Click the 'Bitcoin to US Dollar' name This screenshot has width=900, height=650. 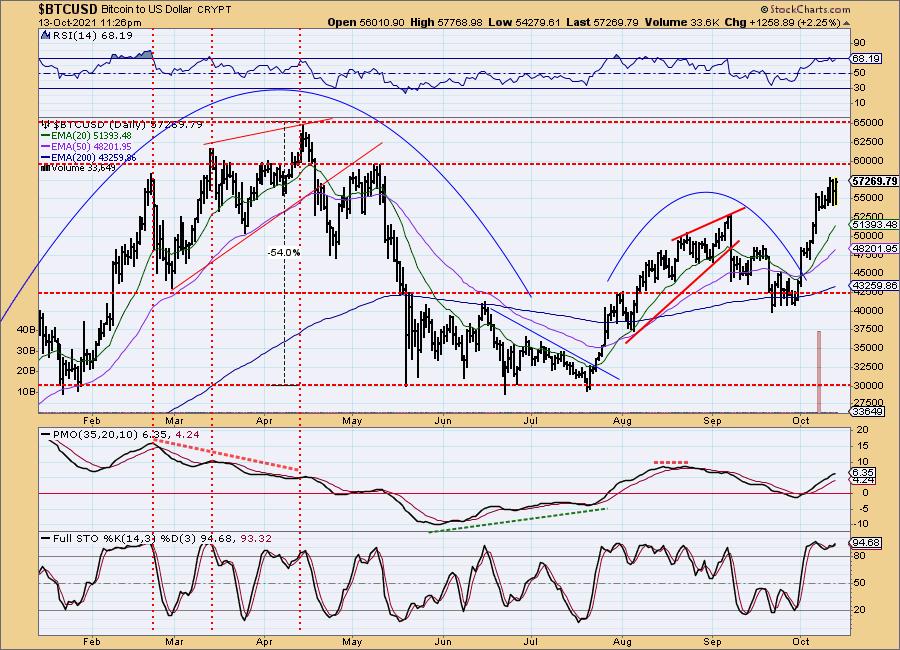coord(146,10)
